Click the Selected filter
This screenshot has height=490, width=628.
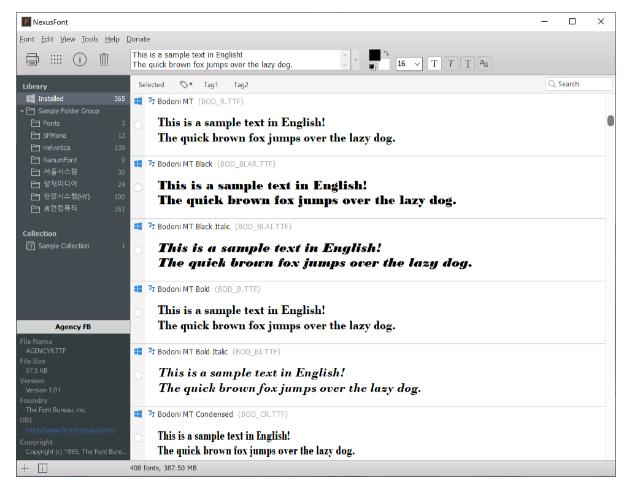[x=151, y=85]
